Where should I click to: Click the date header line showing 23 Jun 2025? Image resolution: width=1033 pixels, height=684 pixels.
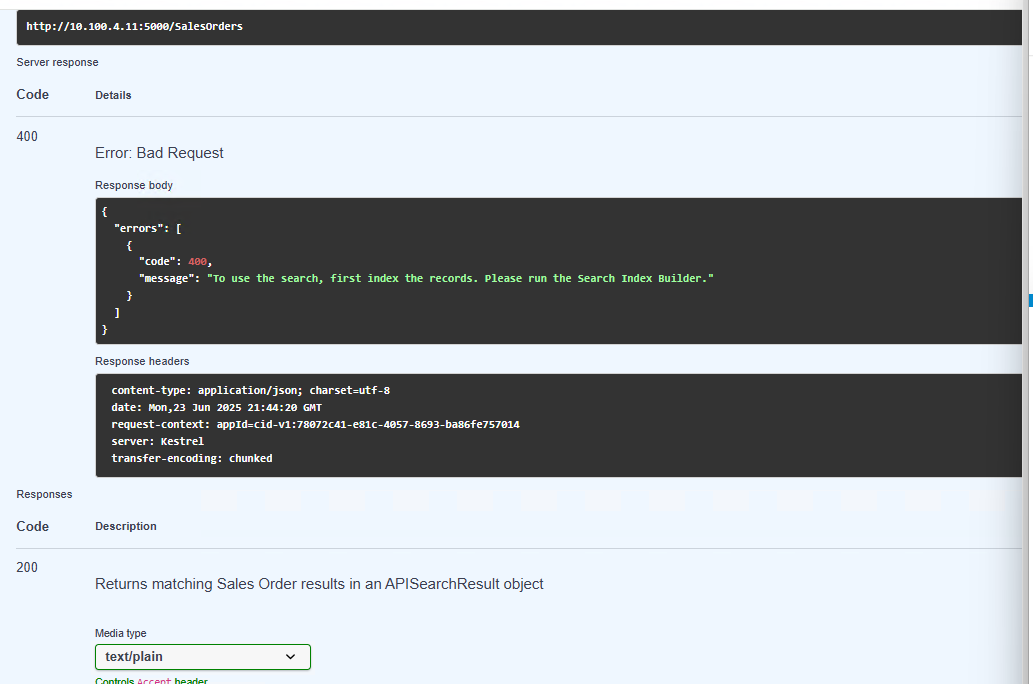click(x=217, y=407)
